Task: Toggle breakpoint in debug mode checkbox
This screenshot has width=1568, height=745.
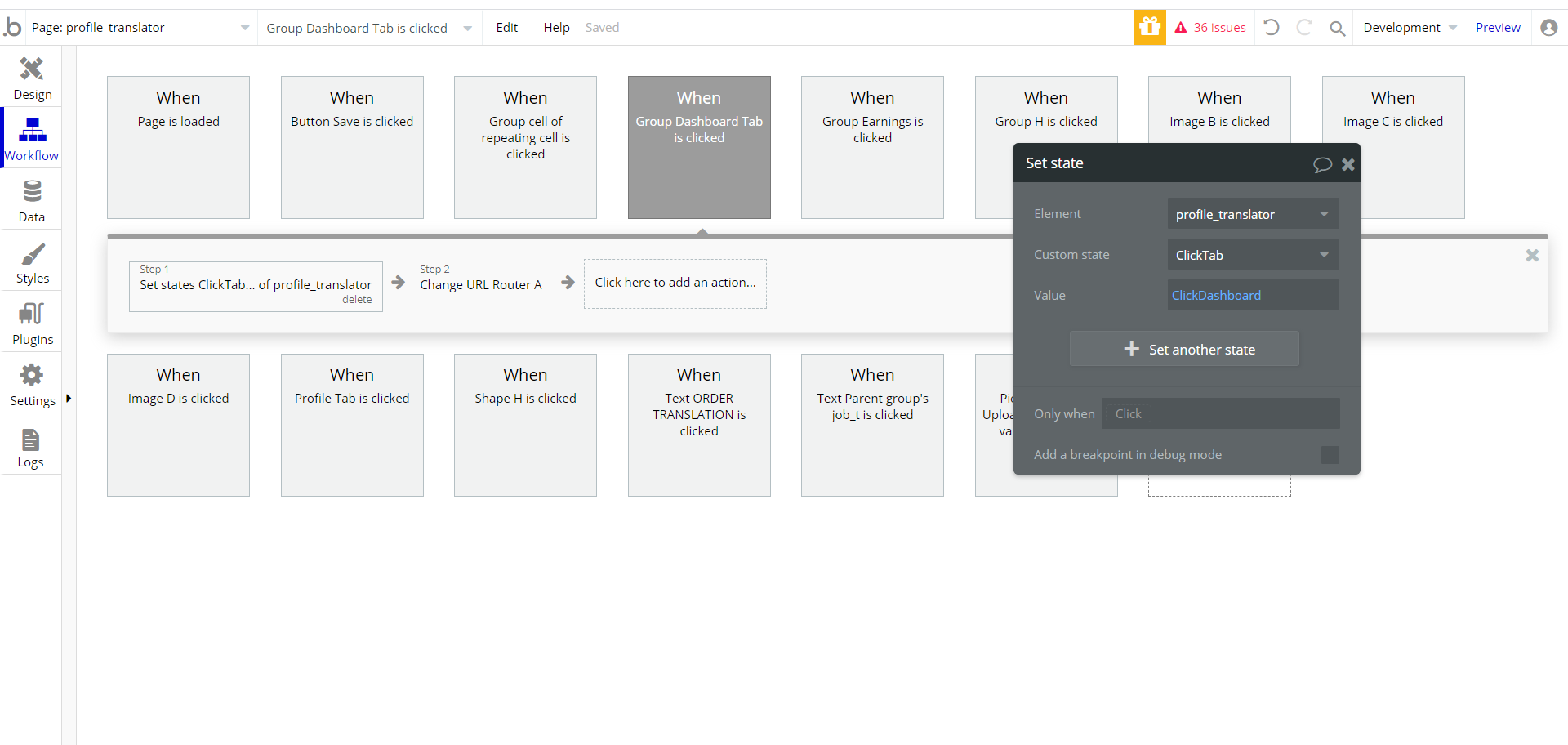Action: click(x=1330, y=455)
